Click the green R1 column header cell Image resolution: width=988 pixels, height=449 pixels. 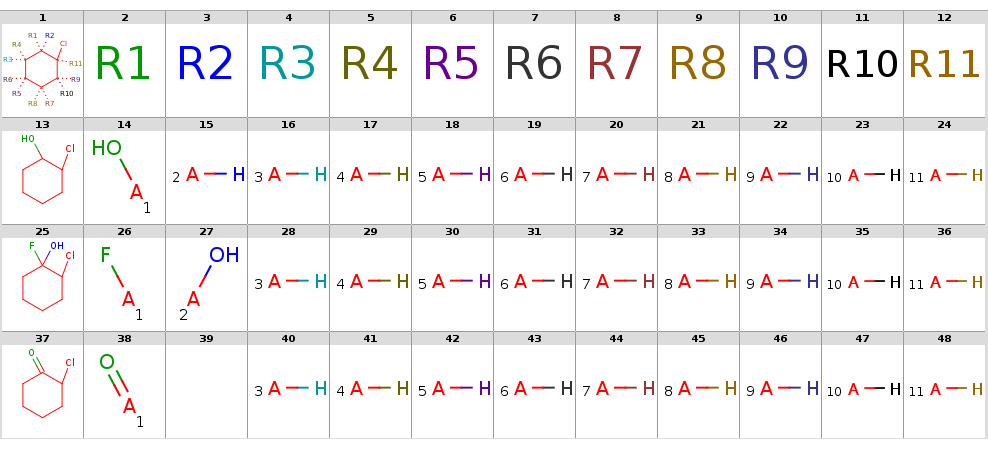(x=124, y=66)
